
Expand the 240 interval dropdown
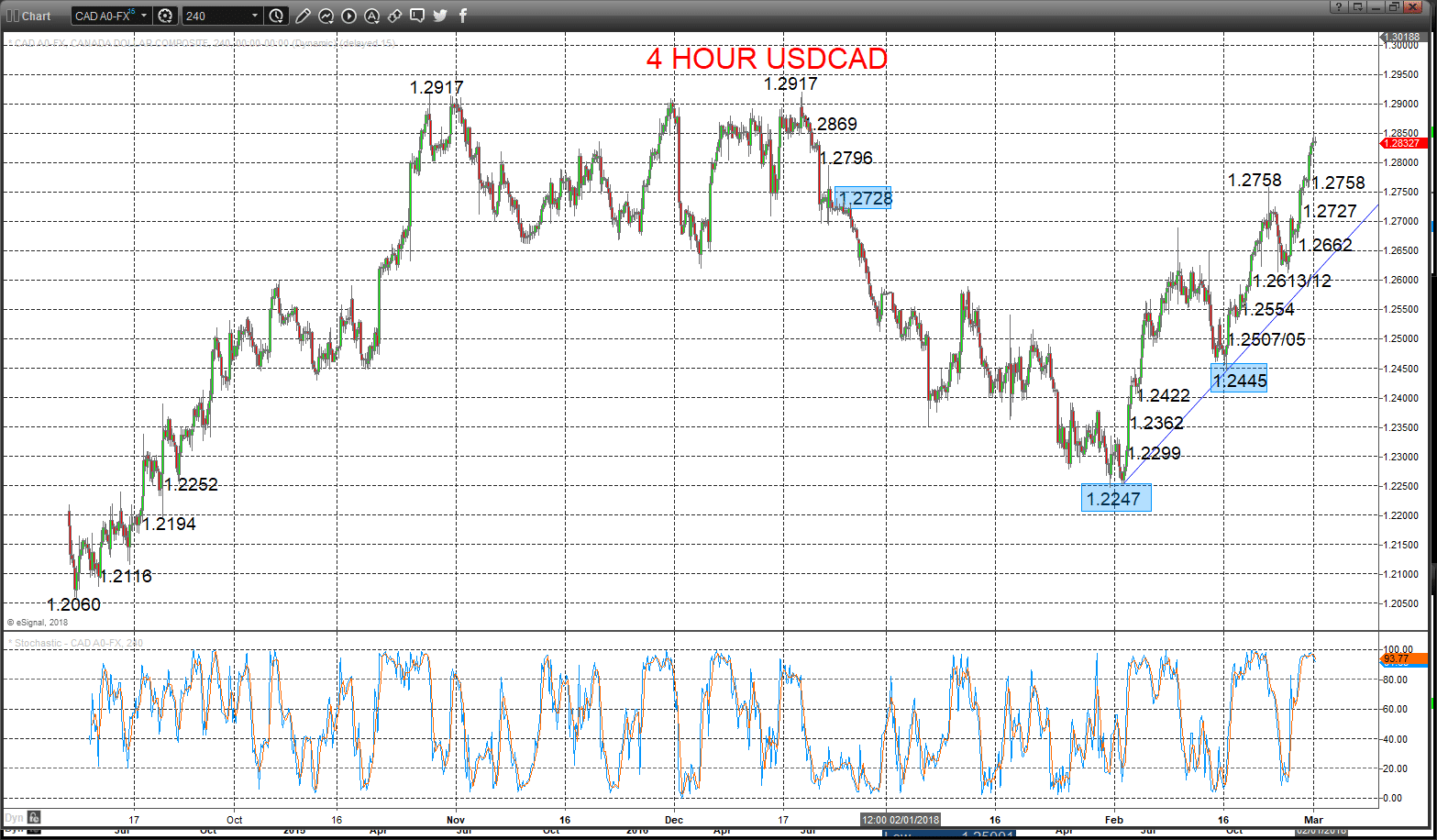254,16
